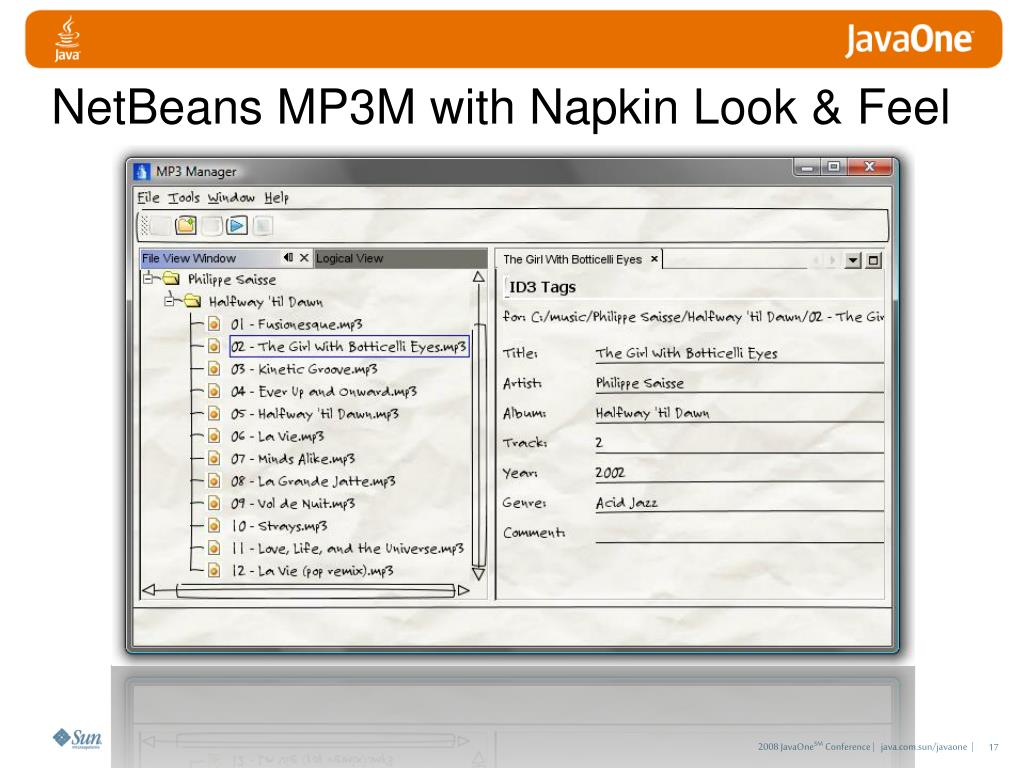Image resolution: width=1024 pixels, height=768 pixels.
Task: Open the File menu
Action: [x=148, y=197]
